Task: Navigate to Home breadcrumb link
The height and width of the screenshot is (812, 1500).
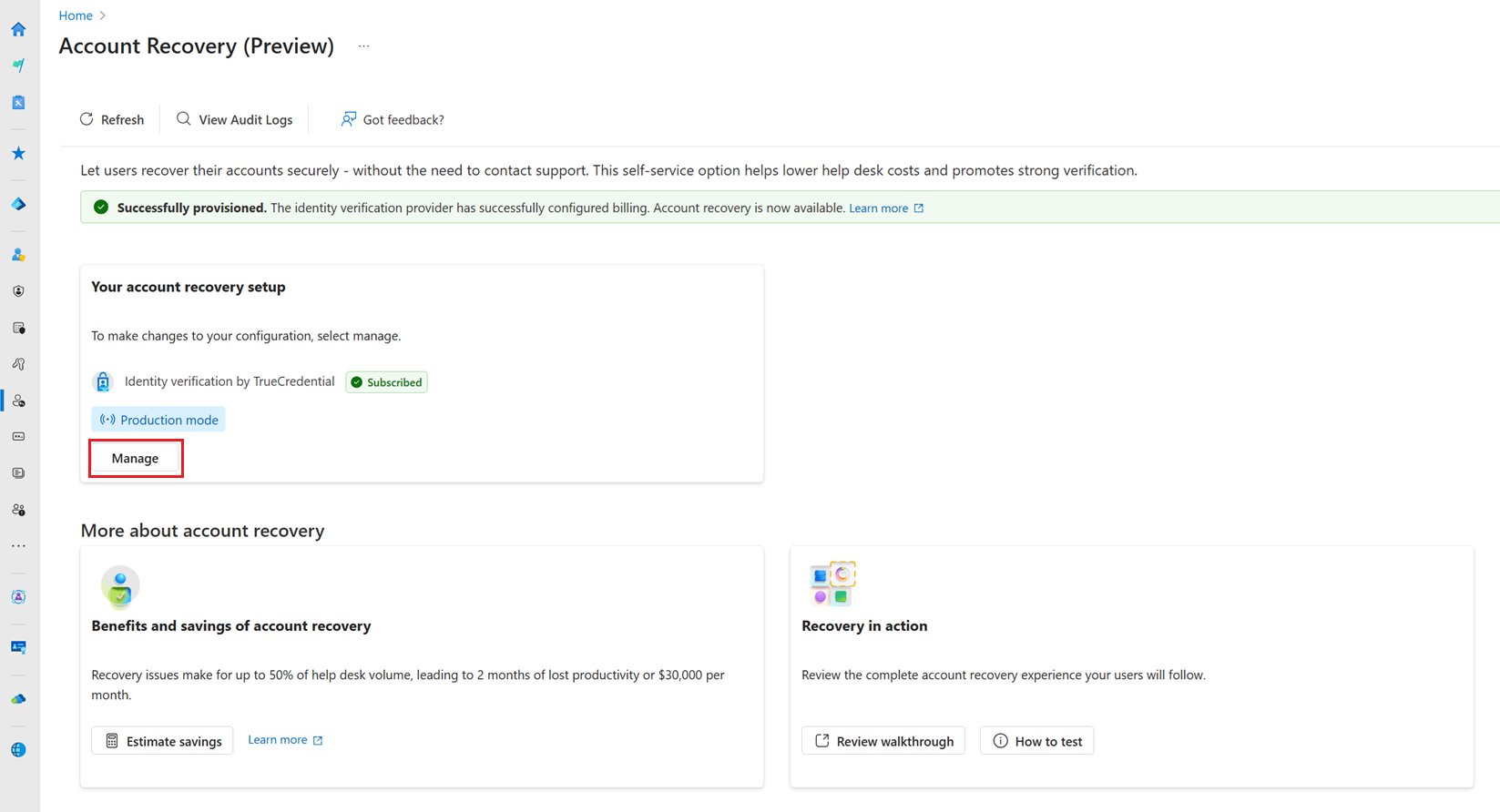Action: pos(76,15)
